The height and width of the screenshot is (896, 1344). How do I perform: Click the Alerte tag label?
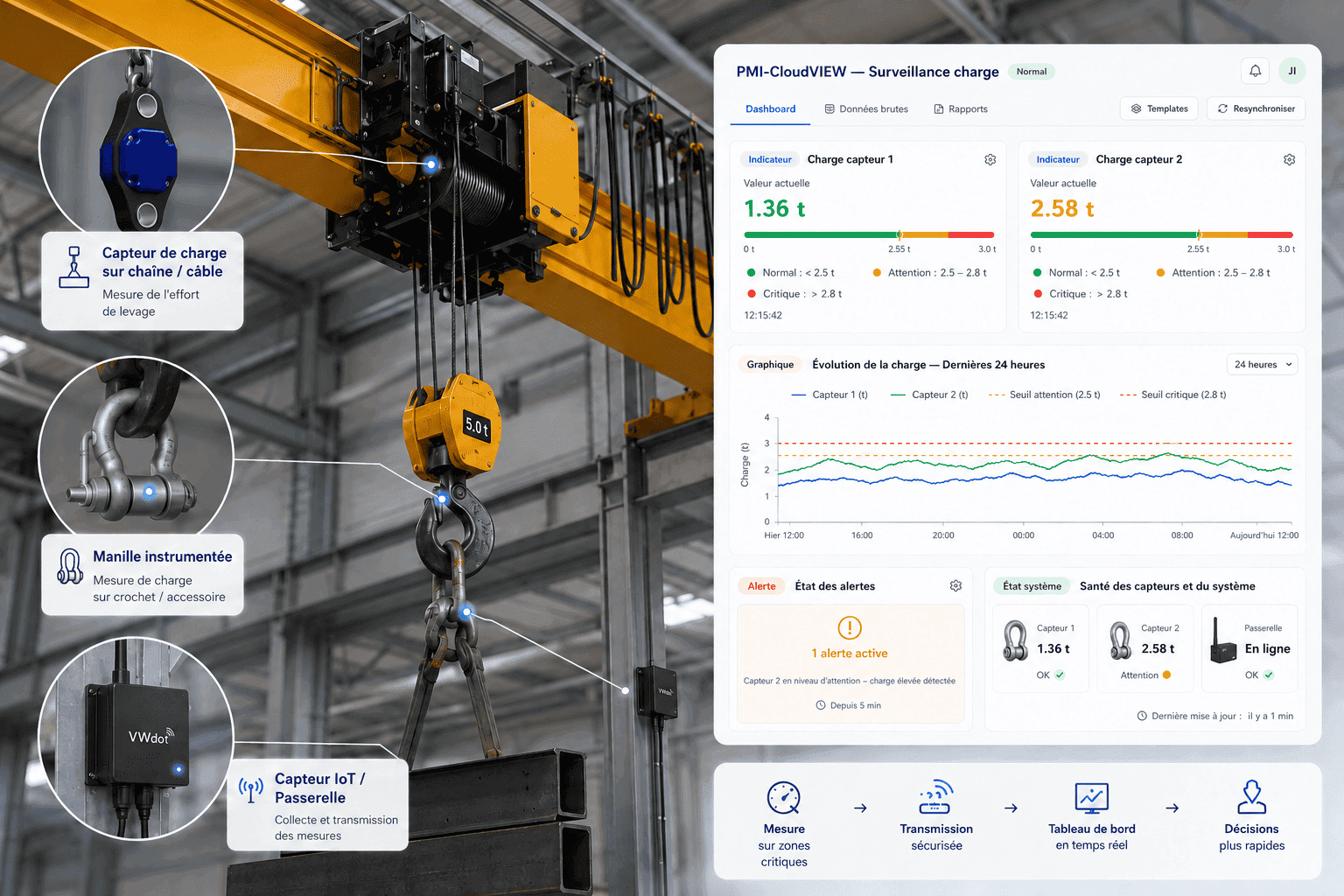[x=761, y=586]
